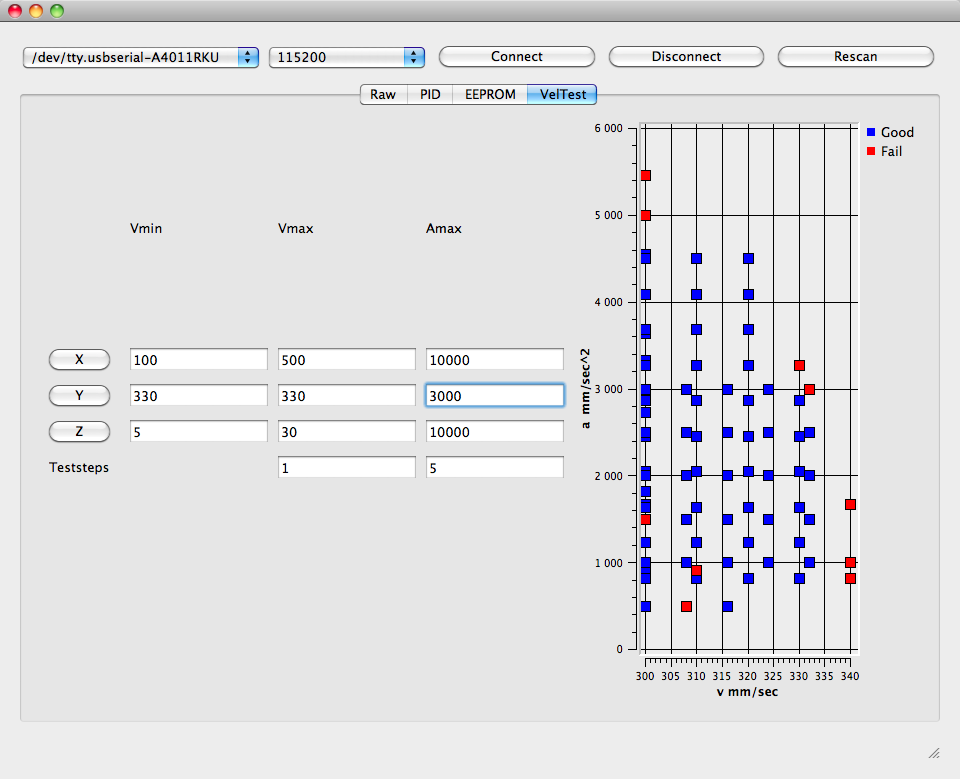960x779 pixels.
Task: Switch to the EEPROM tab
Action: (x=490, y=94)
